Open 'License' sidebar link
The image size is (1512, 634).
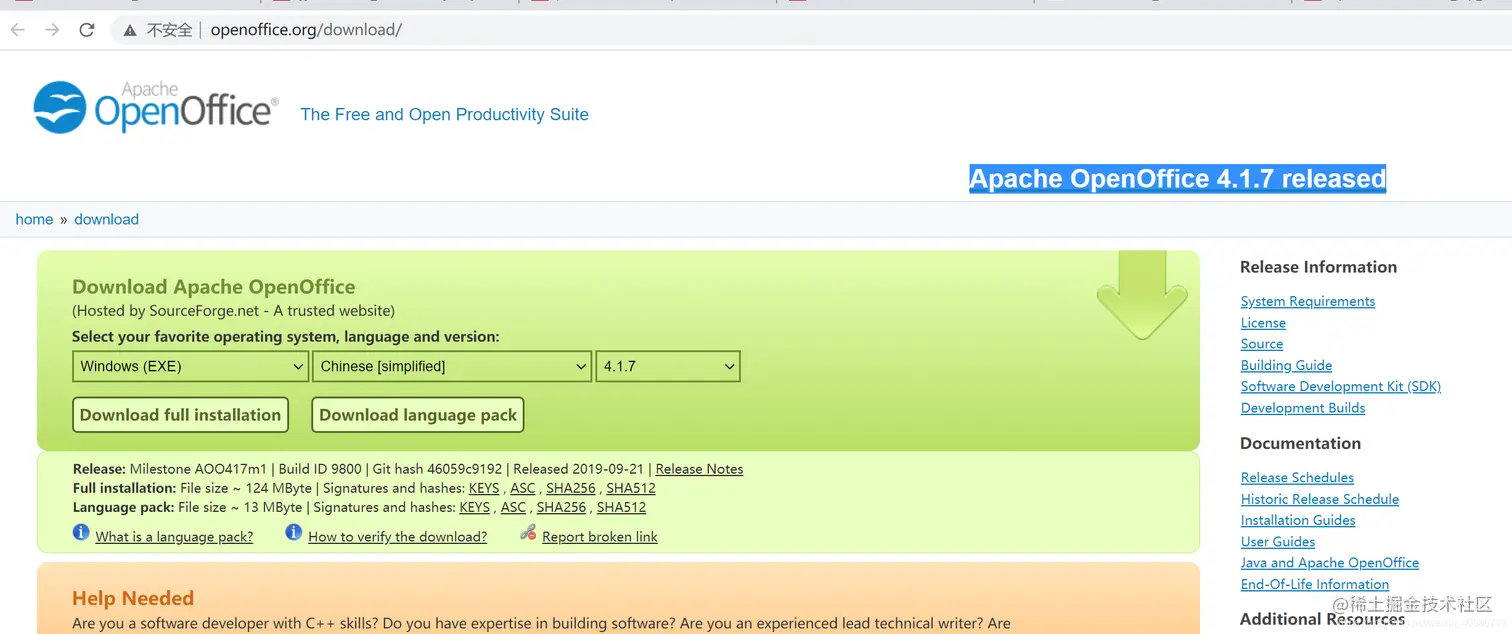point(1263,323)
